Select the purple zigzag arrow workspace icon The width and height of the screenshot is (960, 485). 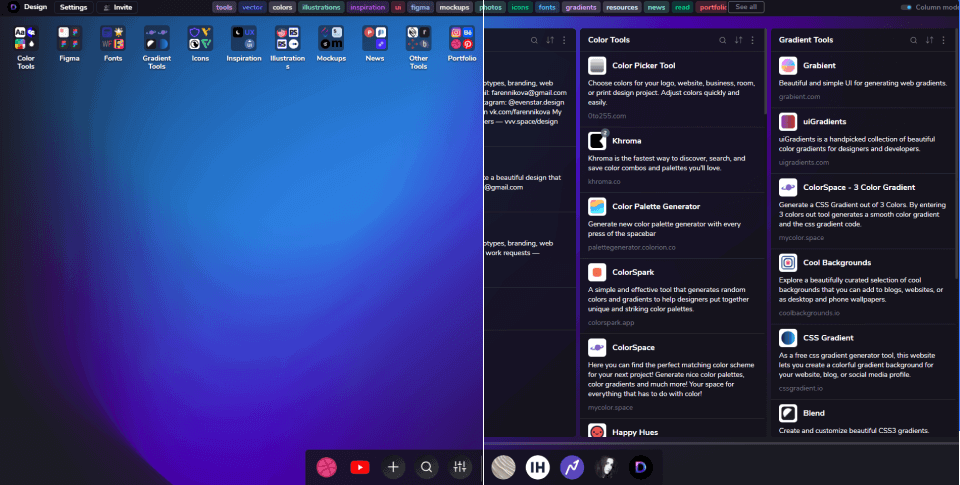[572, 468]
